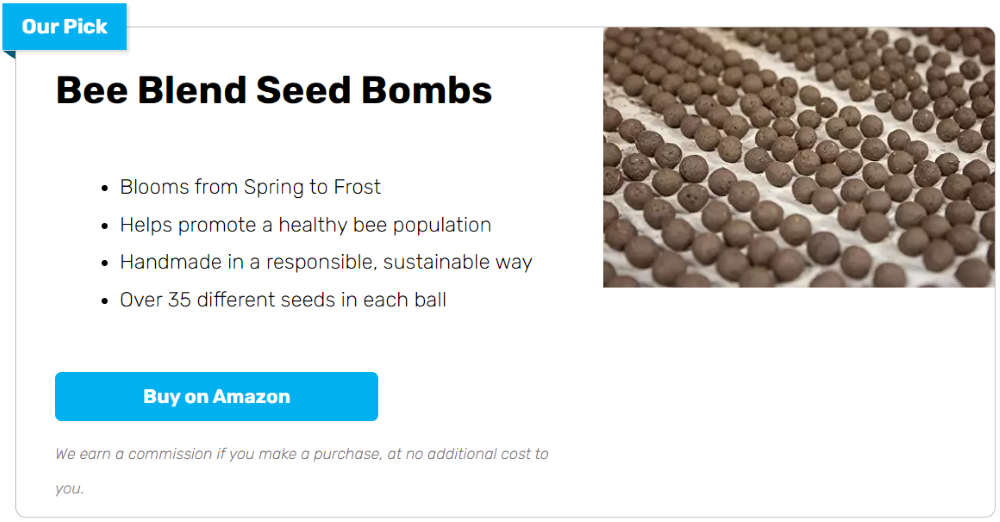
Task: Click the commission disclaimer italic text
Action: coord(302,471)
